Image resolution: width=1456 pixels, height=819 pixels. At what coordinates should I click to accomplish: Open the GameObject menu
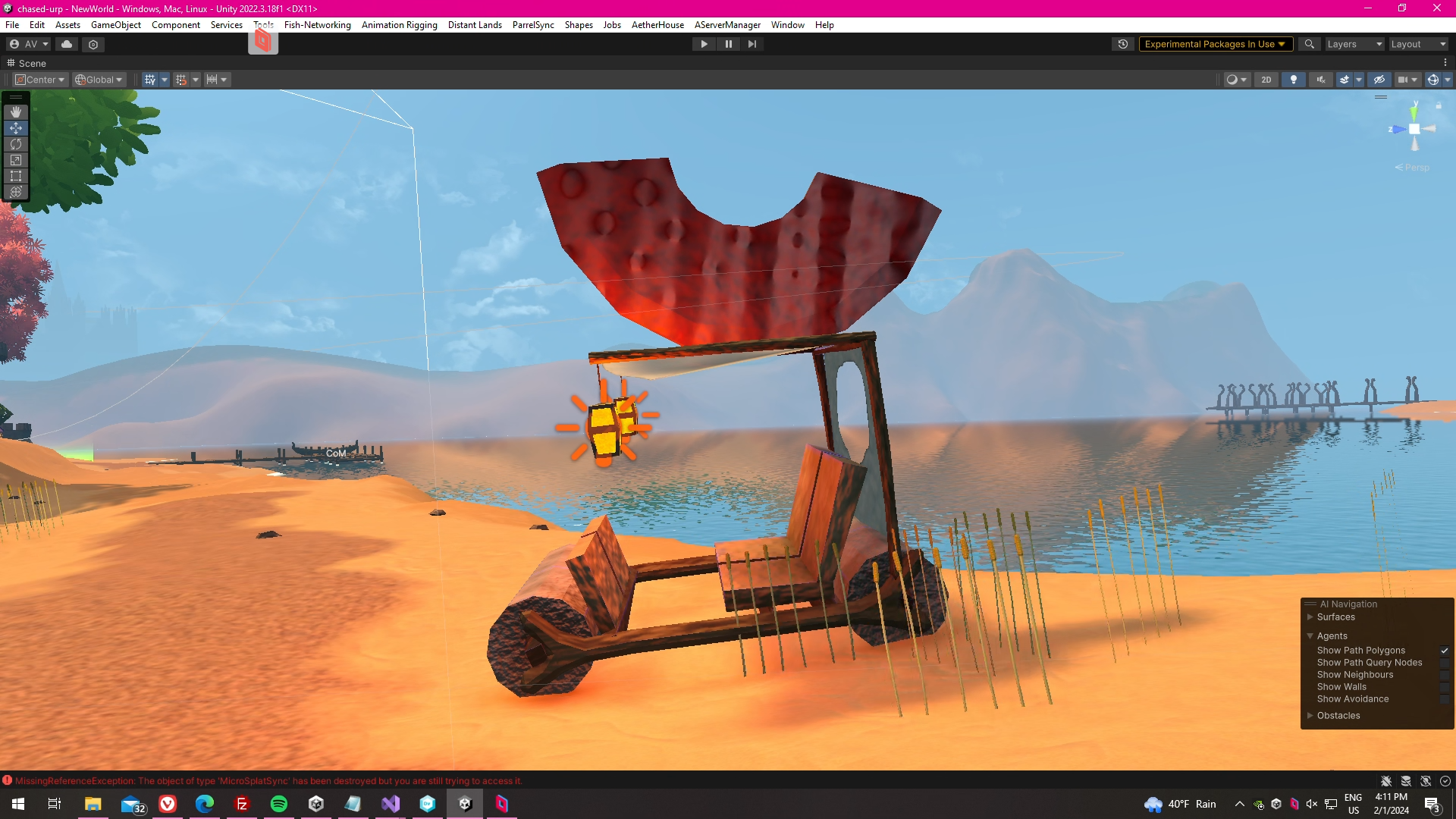click(115, 25)
